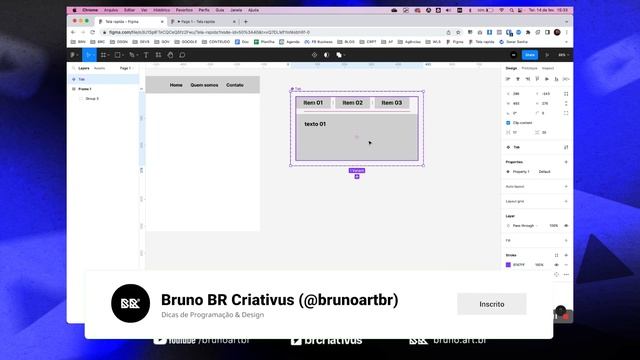Click Contato on the canvas
The width and height of the screenshot is (640, 360).
(x=235, y=85)
